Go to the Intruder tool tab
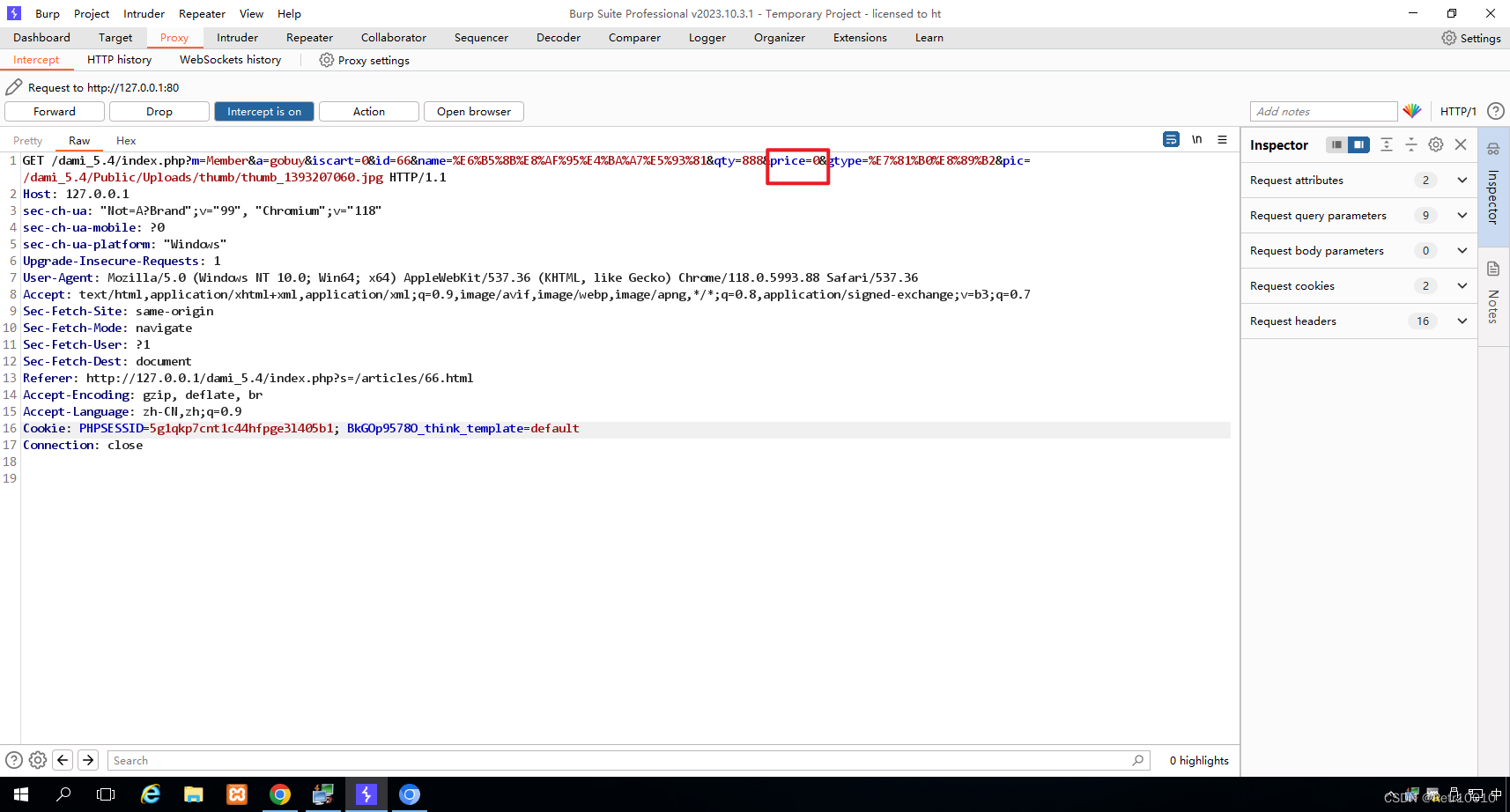The width and height of the screenshot is (1510, 812). [x=237, y=38]
